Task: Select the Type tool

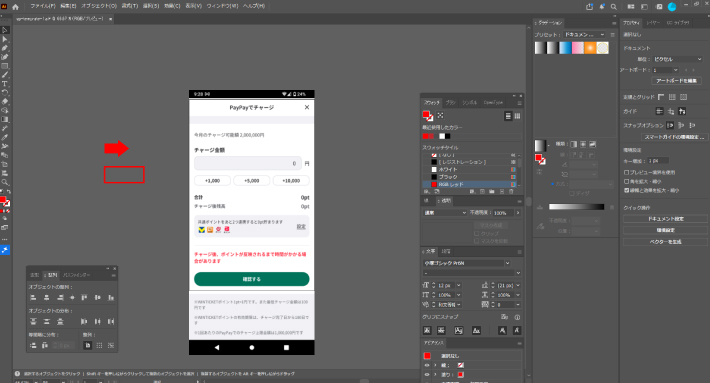Action: [5, 84]
